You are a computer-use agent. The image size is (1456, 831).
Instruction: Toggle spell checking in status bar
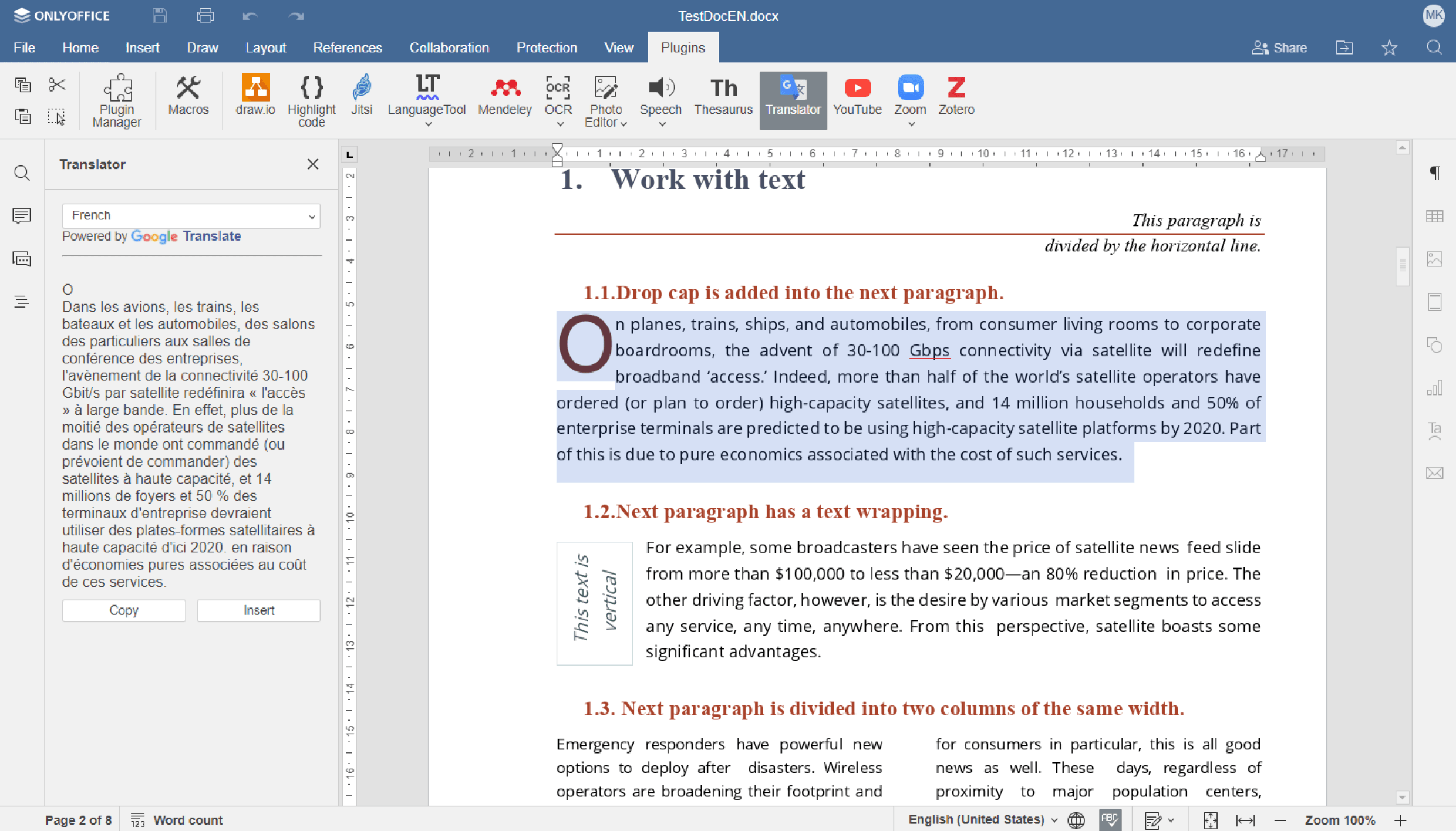(1110, 820)
